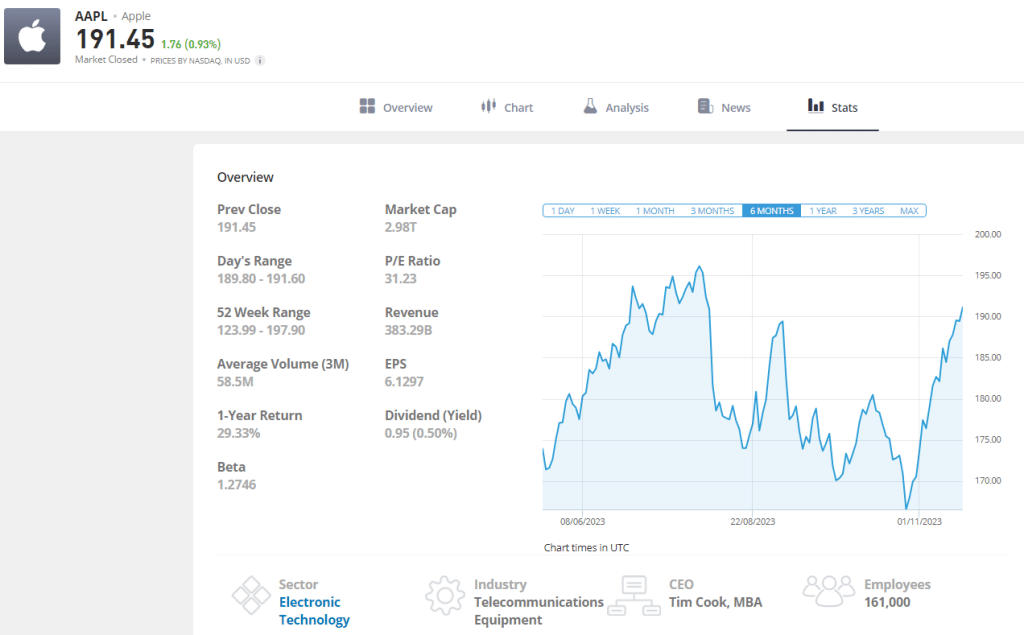Click the CEO org-chart icon
Image resolution: width=1024 pixels, height=635 pixels.
tap(639, 594)
